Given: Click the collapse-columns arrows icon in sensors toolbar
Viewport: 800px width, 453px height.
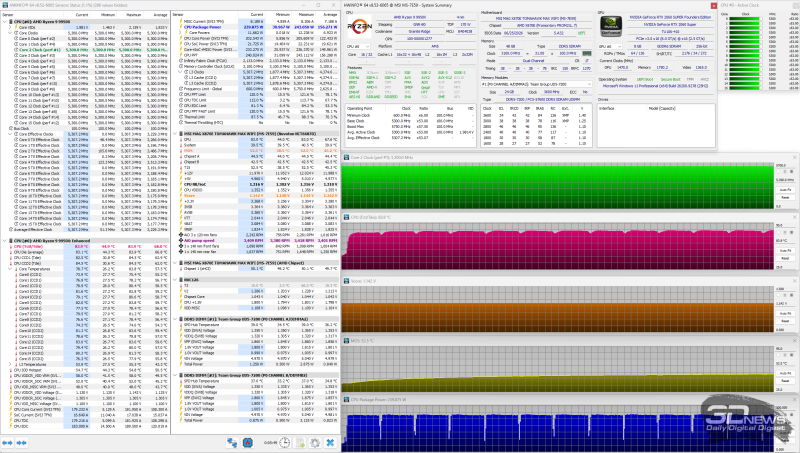Looking at the screenshot, I should [x=21, y=442].
